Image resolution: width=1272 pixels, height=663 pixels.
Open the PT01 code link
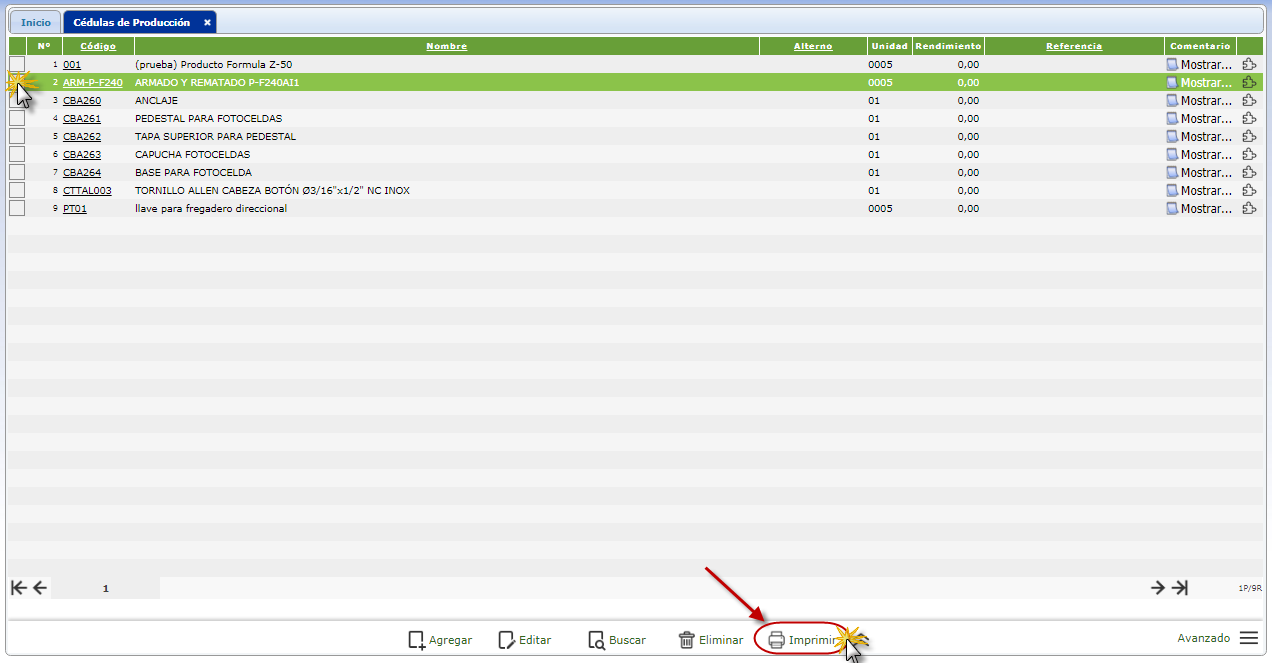pos(75,209)
